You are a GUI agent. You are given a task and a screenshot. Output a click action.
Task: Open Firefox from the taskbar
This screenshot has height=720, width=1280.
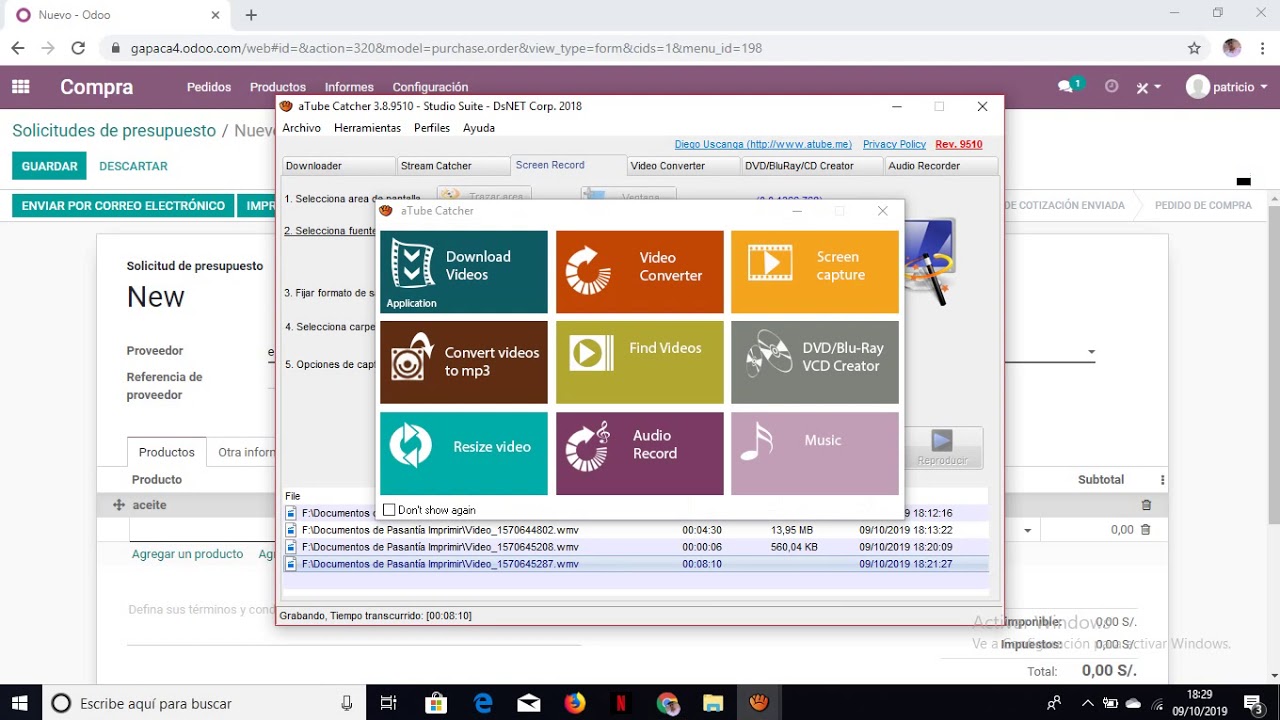click(x=574, y=703)
